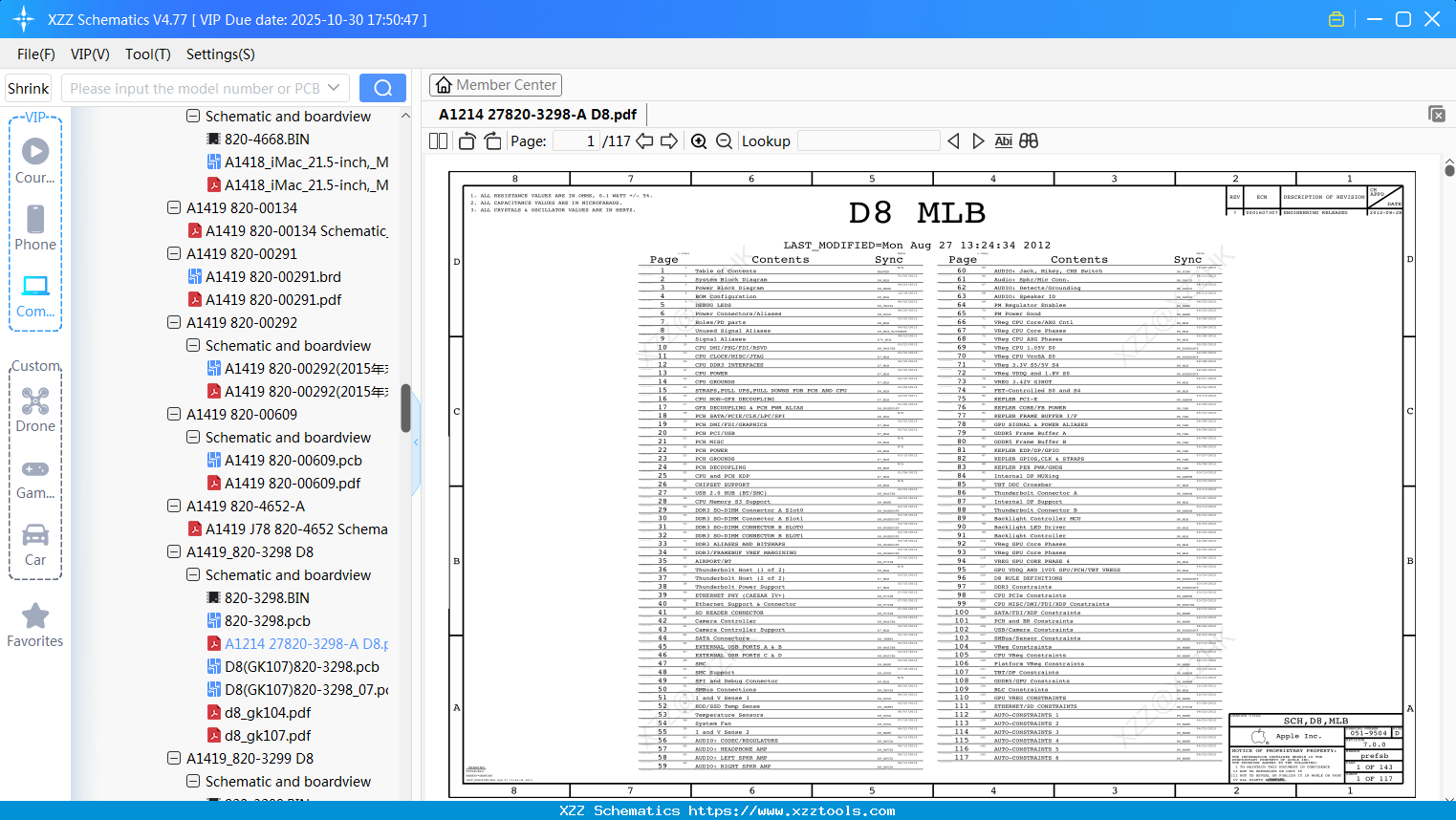1456x820 pixels.
Task: Open the Course video category
Action: coord(35,161)
